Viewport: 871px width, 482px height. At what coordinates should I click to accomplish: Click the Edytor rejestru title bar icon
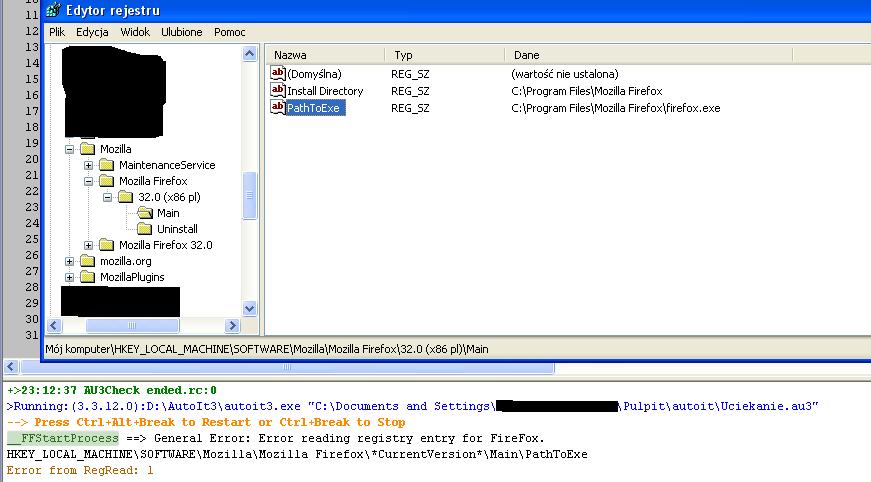(53, 10)
